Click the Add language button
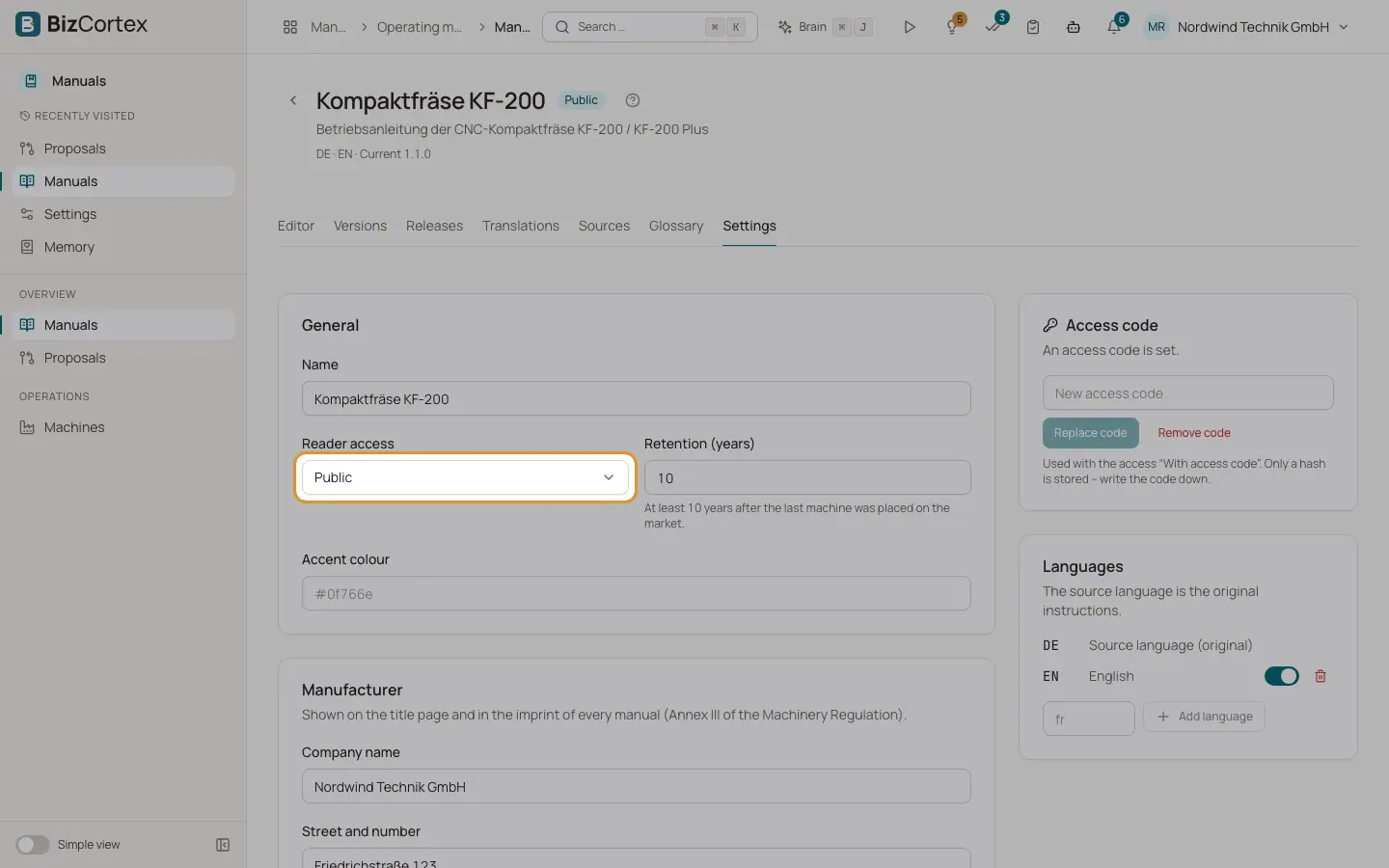 [x=1204, y=717]
